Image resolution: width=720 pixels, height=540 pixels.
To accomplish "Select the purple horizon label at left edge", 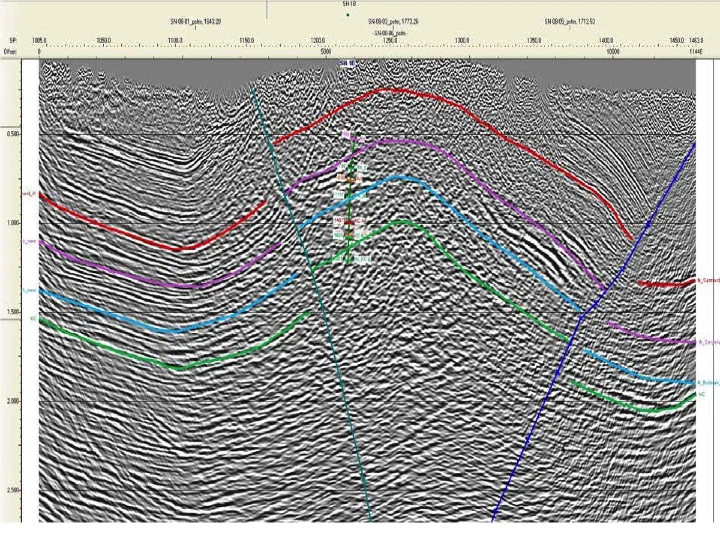I will (29, 242).
